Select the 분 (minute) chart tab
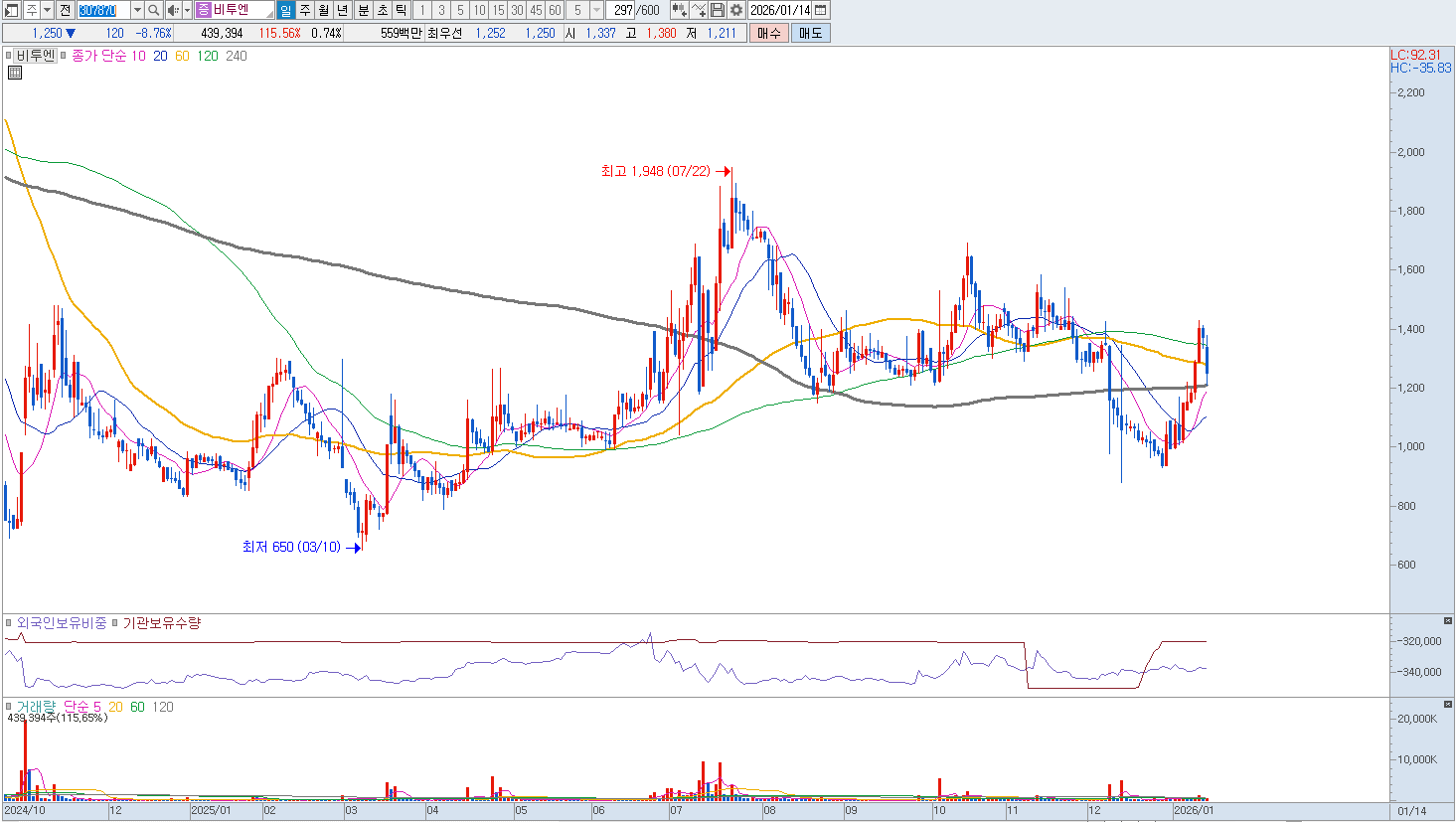The height and width of the screenshot is (822, 1456). click(363, 10)
